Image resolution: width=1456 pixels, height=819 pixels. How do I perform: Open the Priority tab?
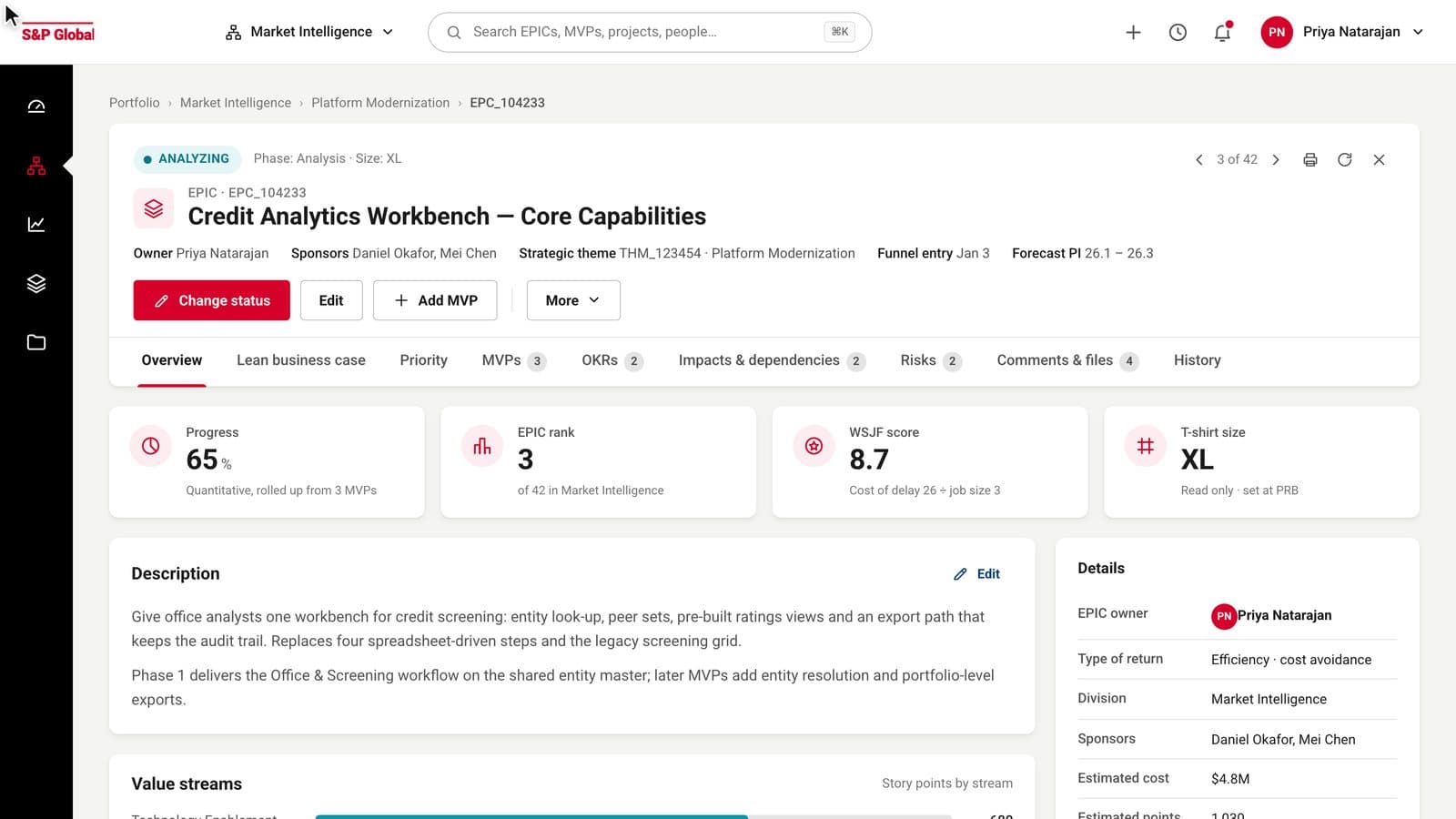423,360
